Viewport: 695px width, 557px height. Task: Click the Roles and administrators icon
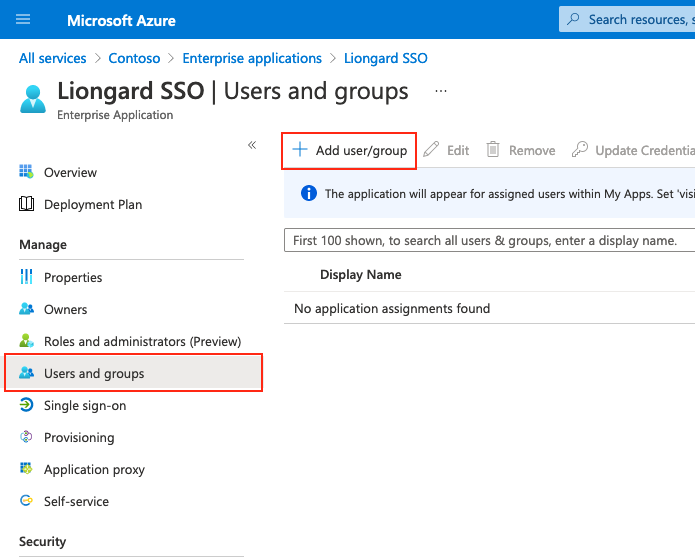coord(26,340)
